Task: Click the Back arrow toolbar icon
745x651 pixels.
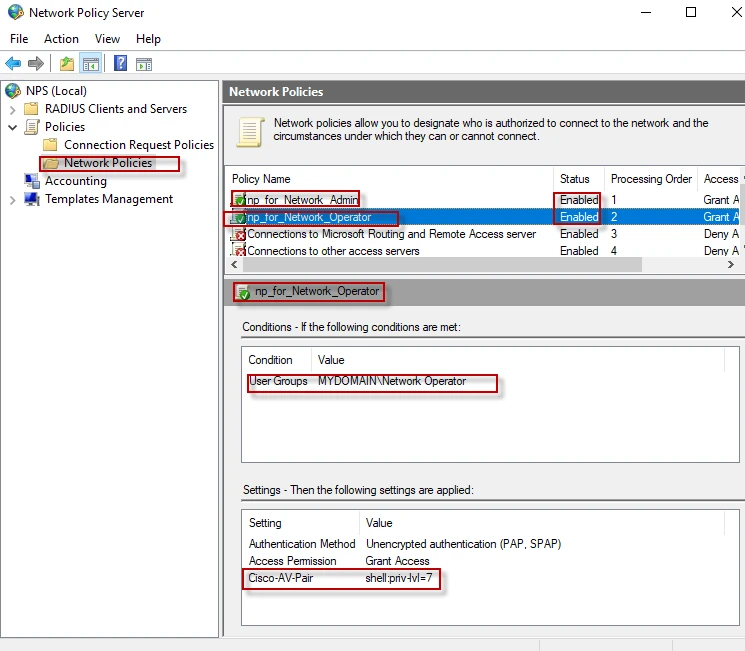Action: 13,64
